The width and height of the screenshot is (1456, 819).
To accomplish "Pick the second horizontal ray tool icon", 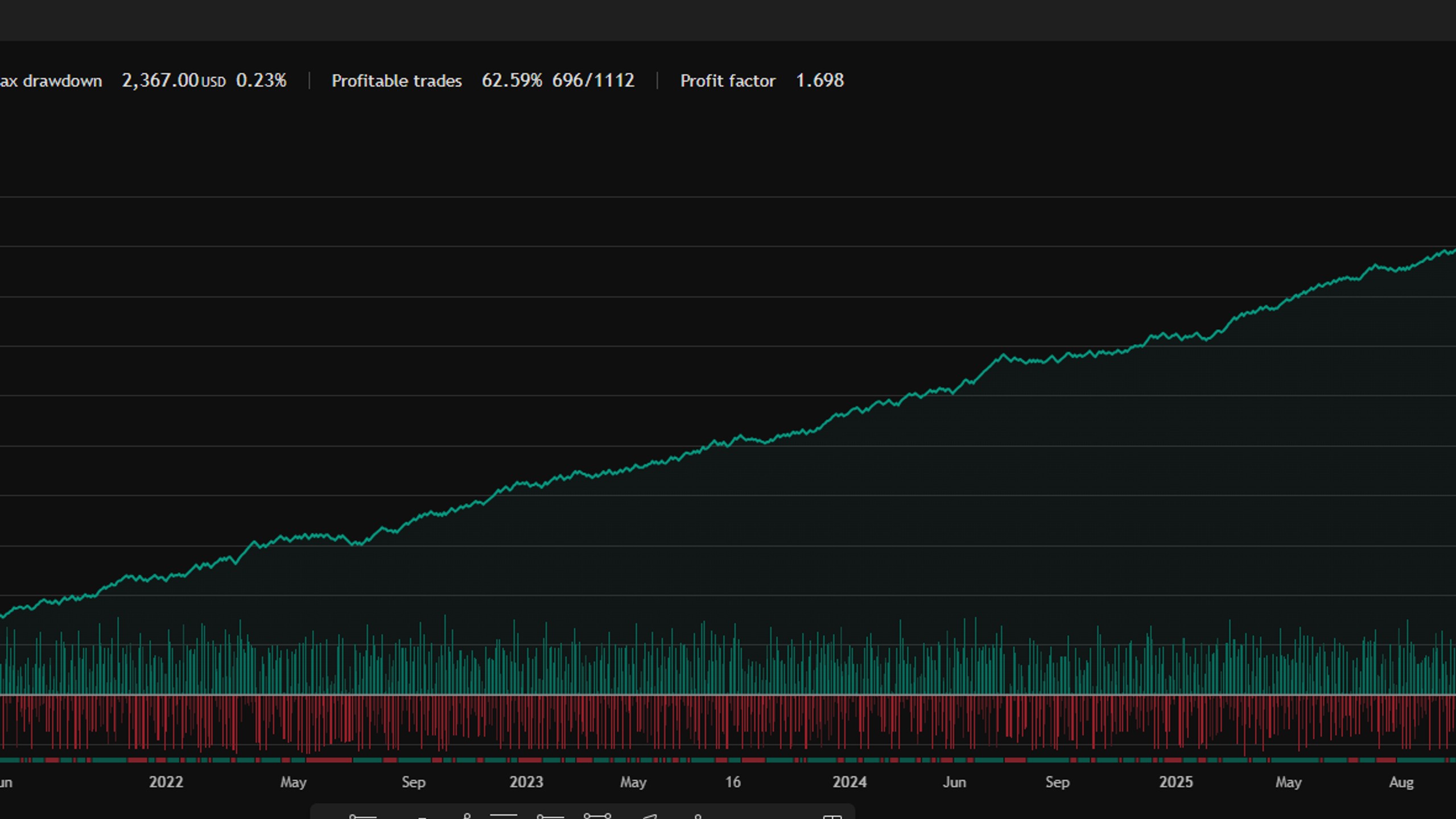I will tap(550, 817).
